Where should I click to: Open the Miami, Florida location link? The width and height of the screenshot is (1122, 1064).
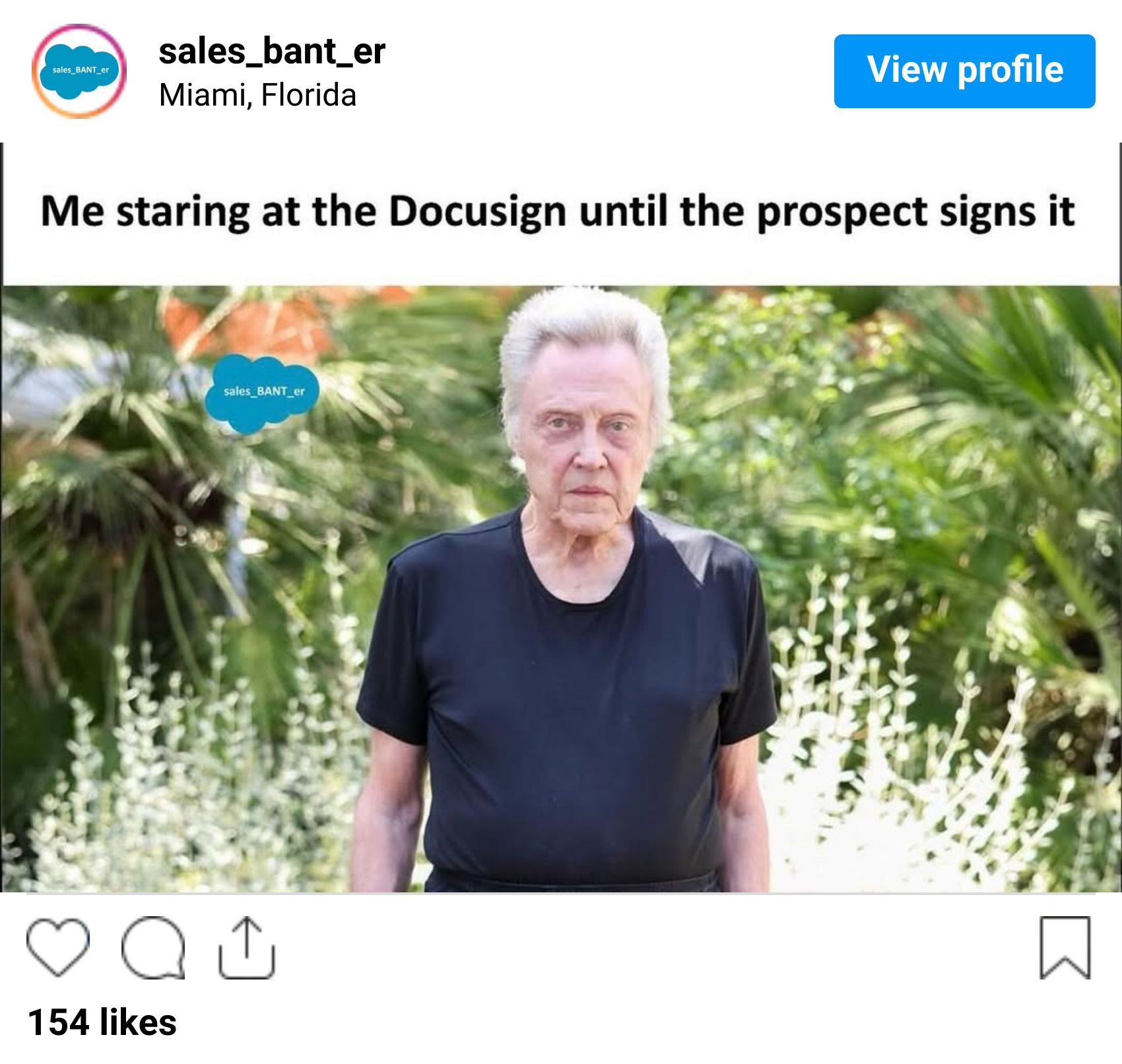[x=257, y=95]
